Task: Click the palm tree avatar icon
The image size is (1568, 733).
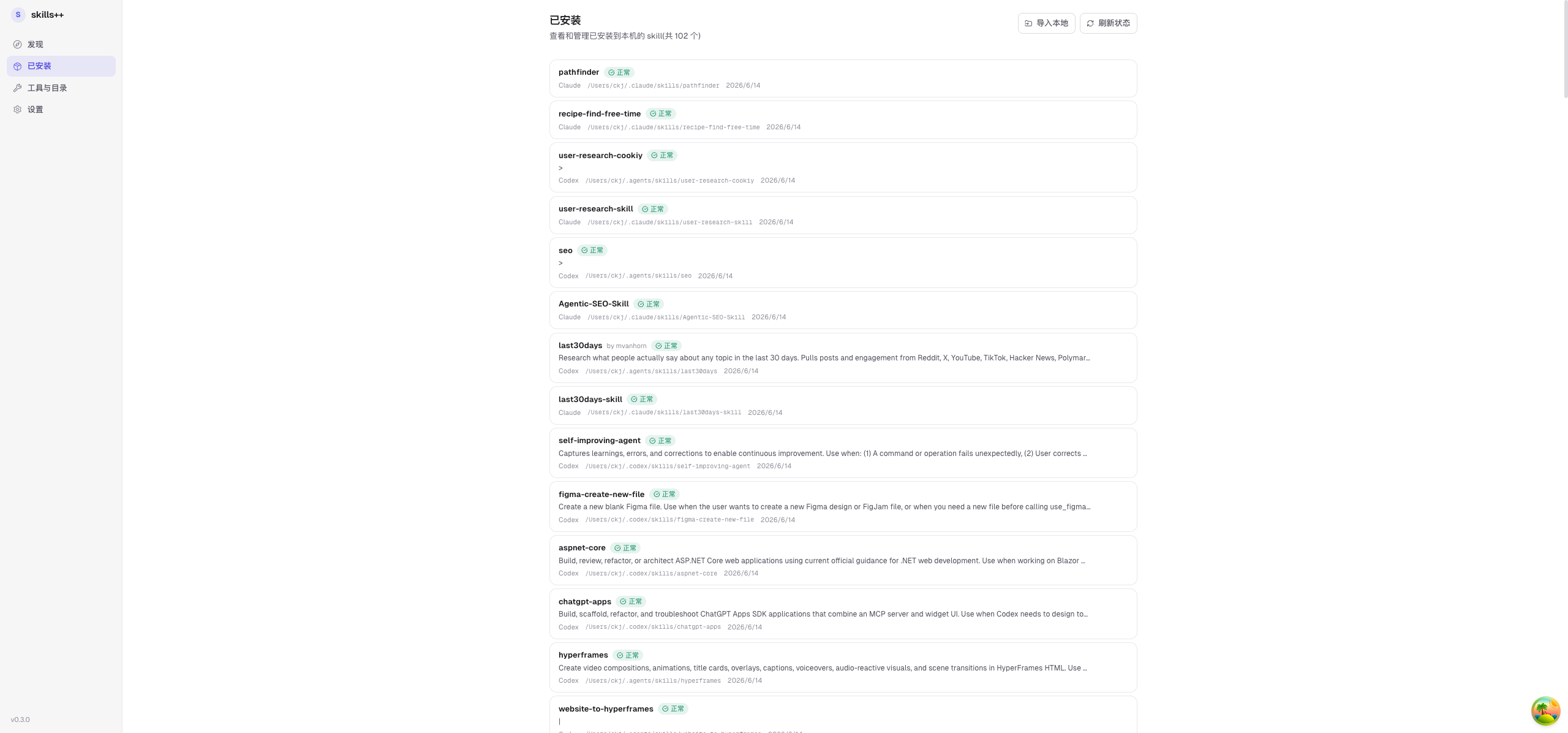Action: point(1545,711)
